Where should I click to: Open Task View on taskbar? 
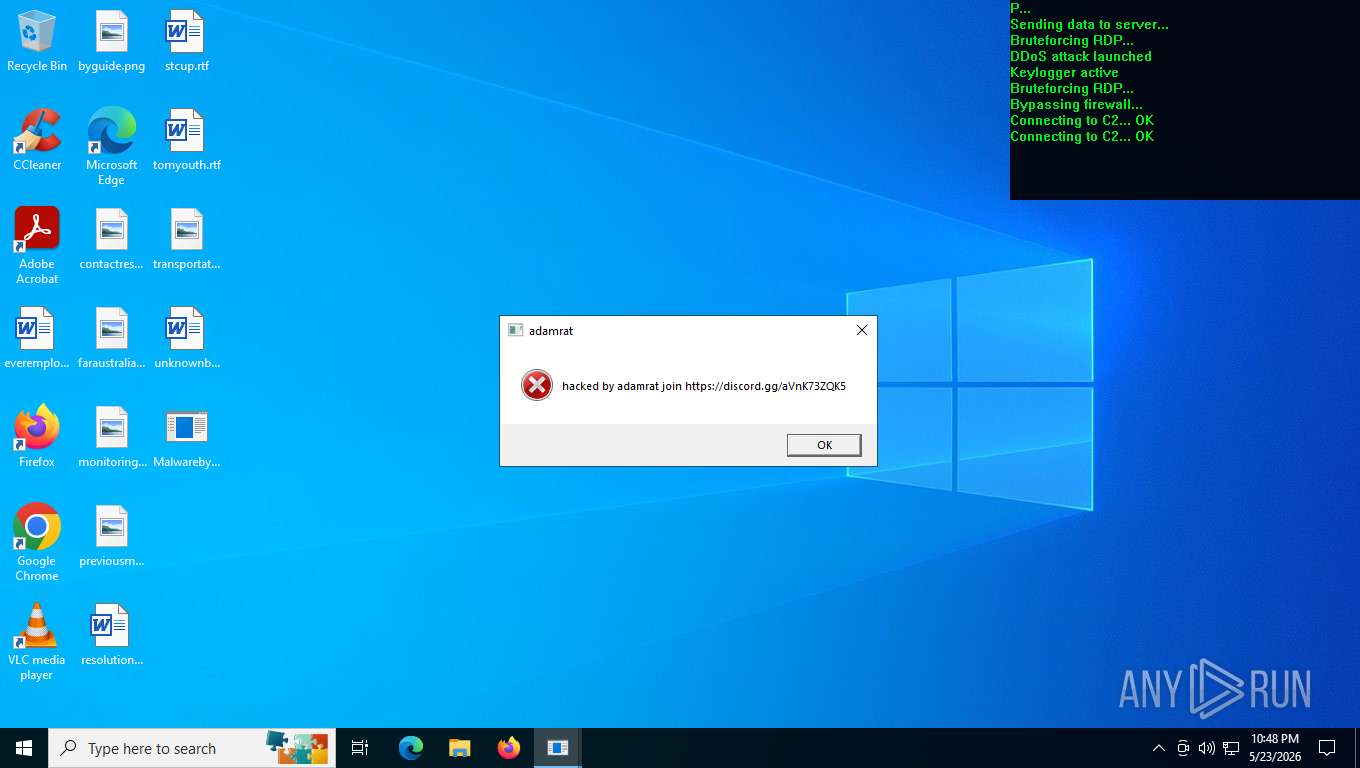coord(360,748)
